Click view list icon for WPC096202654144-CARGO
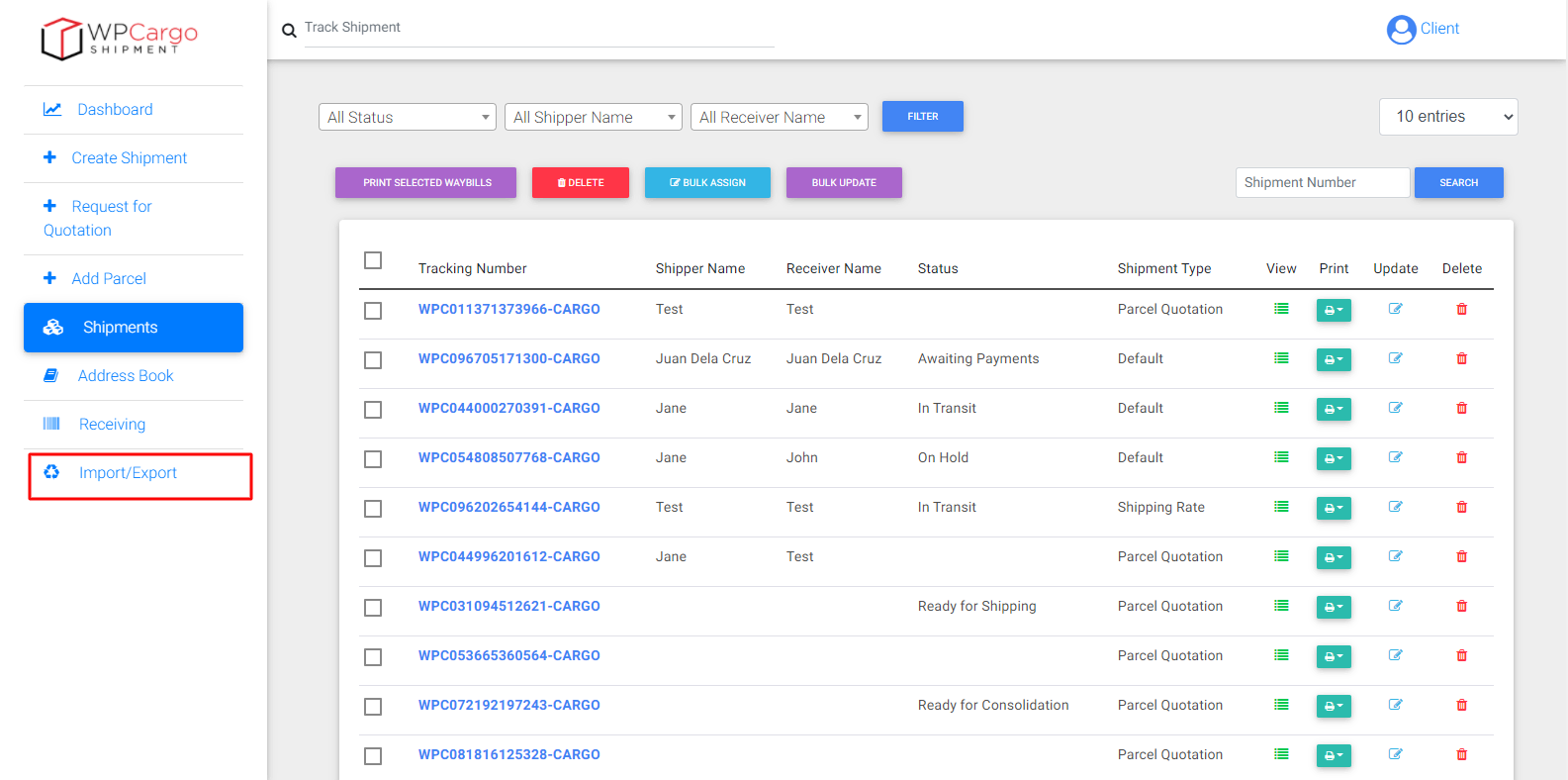 [1281, 507]
